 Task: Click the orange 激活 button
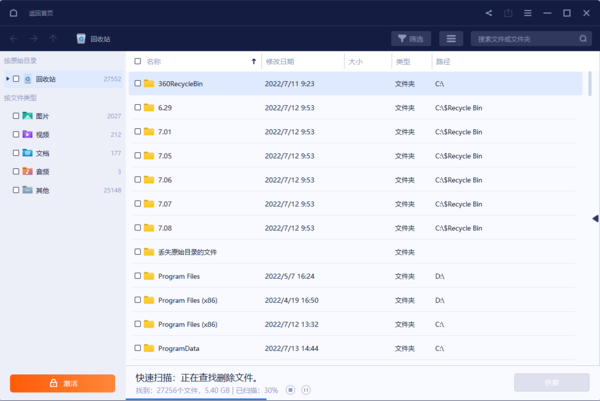pyautogui.click(x=62, y=383)
